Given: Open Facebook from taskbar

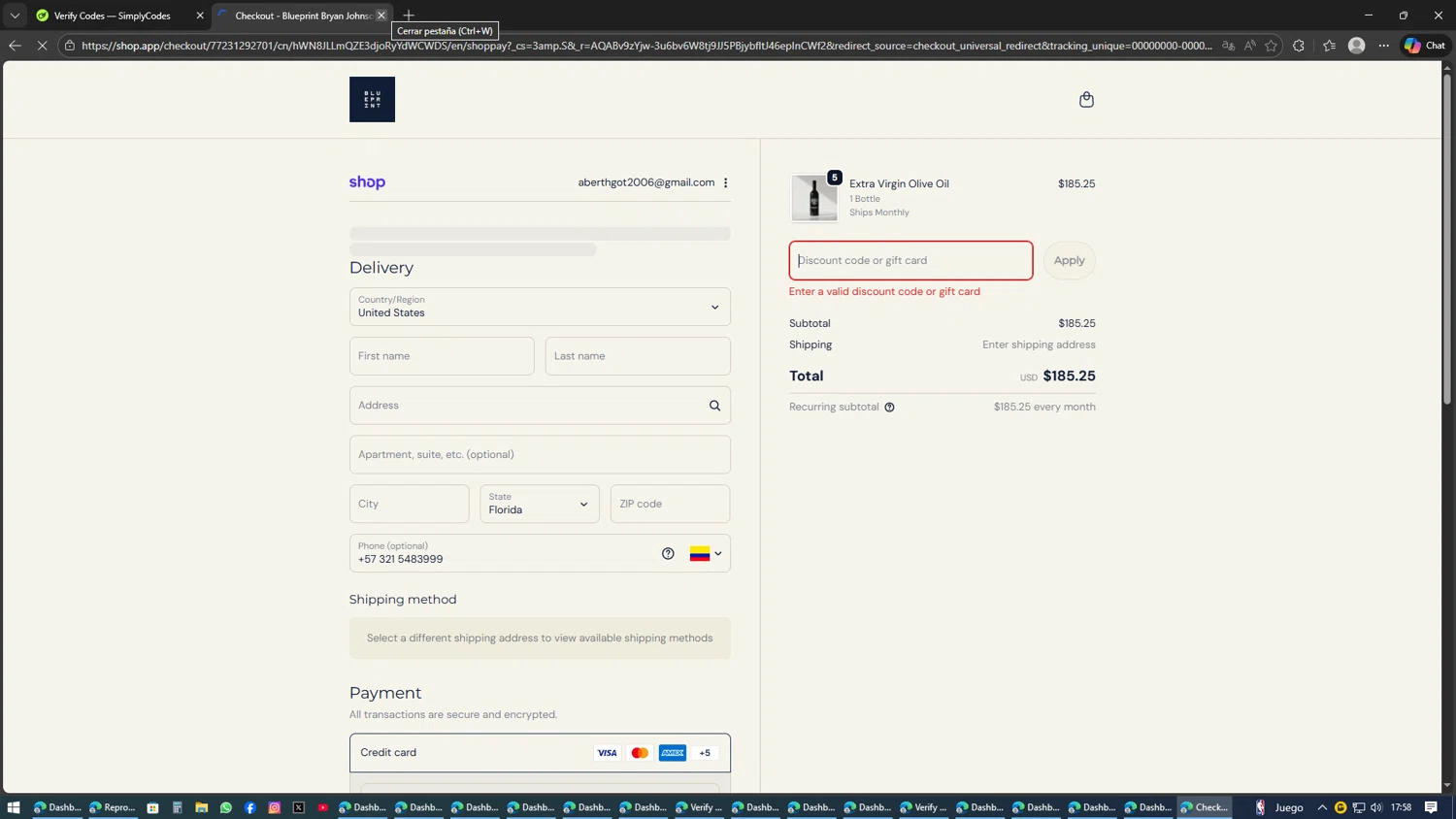Looking at the screenshot, I should (x=250, y=807).
